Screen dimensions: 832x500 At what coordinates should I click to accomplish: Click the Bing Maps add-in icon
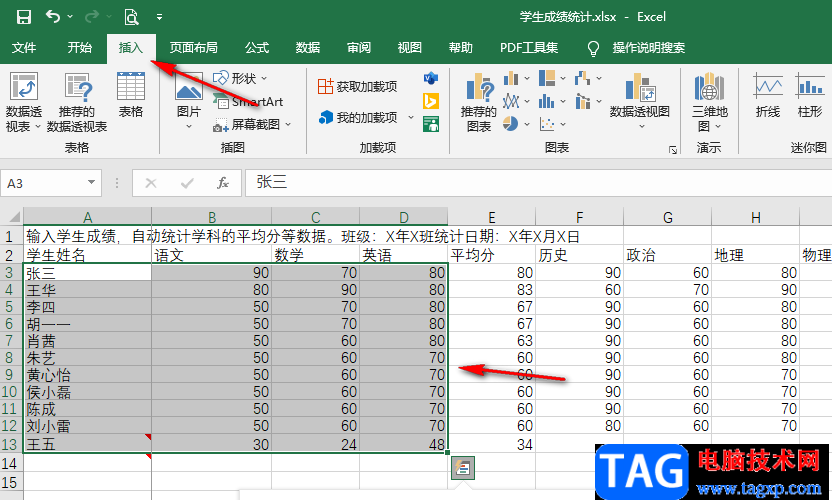pos(431,101)
